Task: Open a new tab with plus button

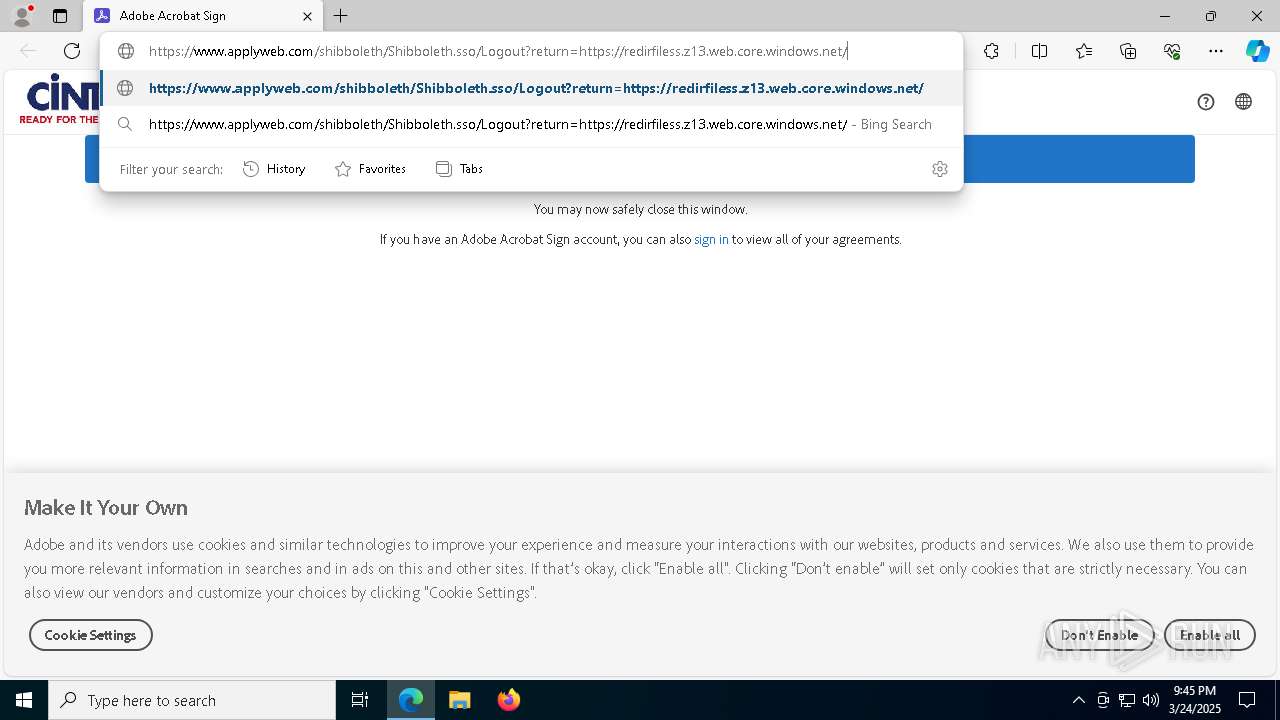Action: (341, 16)
